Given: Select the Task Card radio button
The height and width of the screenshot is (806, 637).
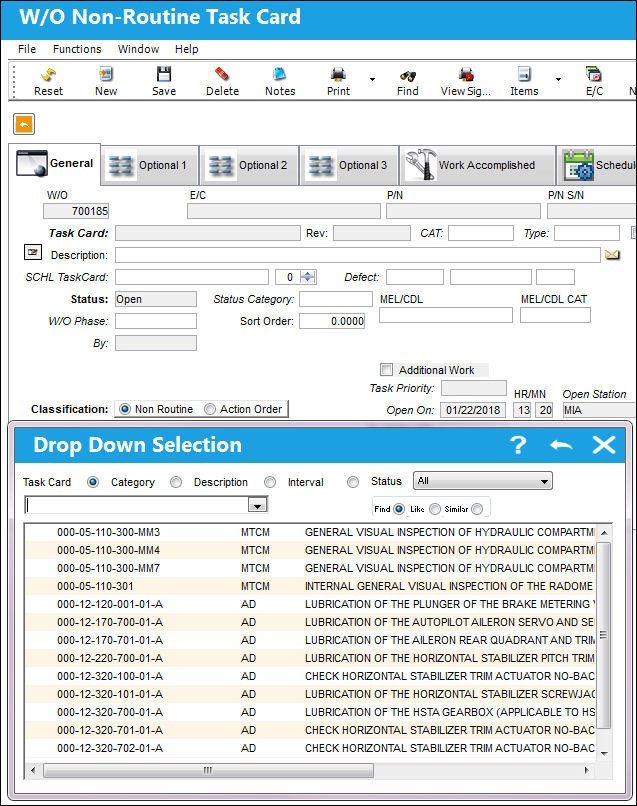Looking at the screenshot, I should pos(93,482).
